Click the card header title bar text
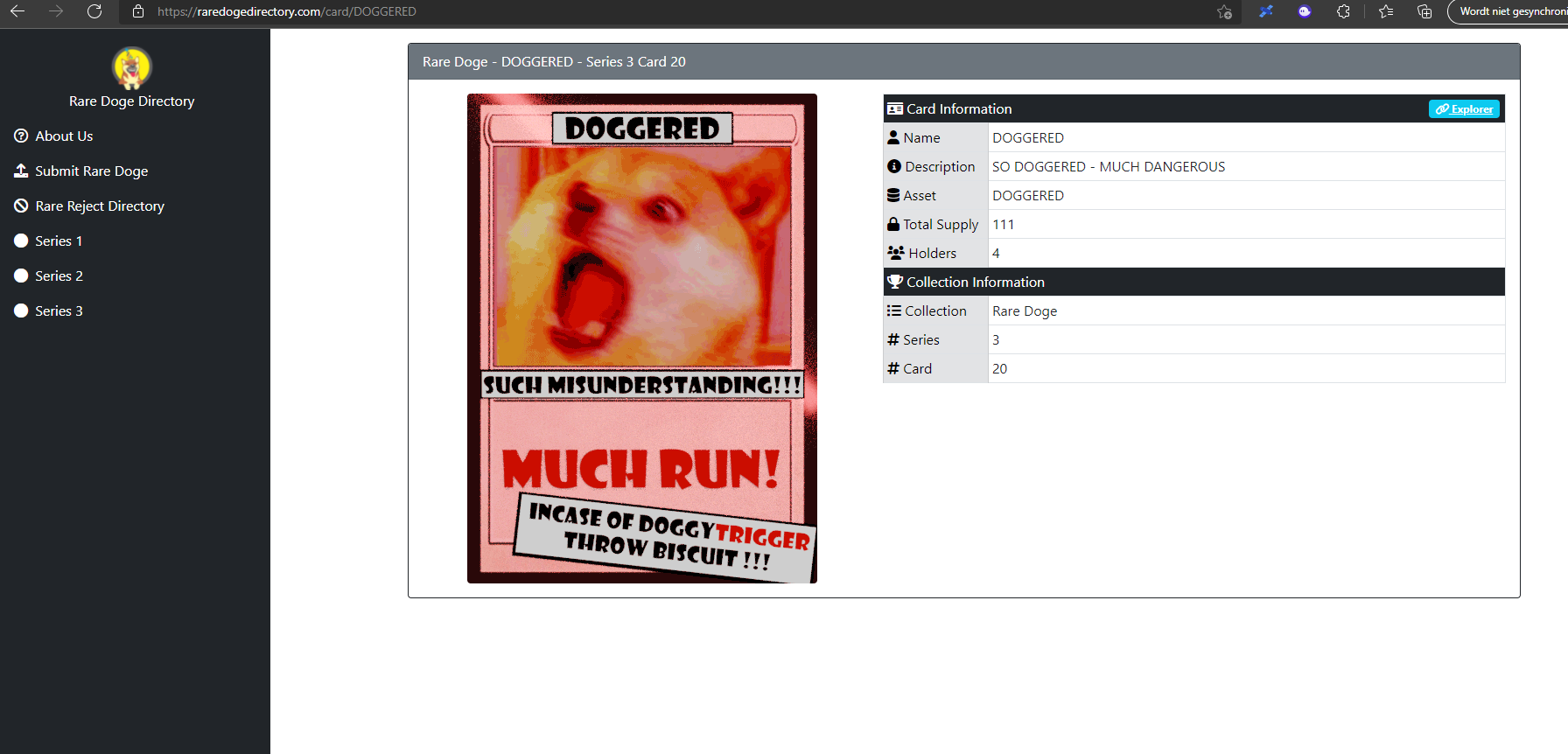The image size is (1568, 754). click(554, 61)
